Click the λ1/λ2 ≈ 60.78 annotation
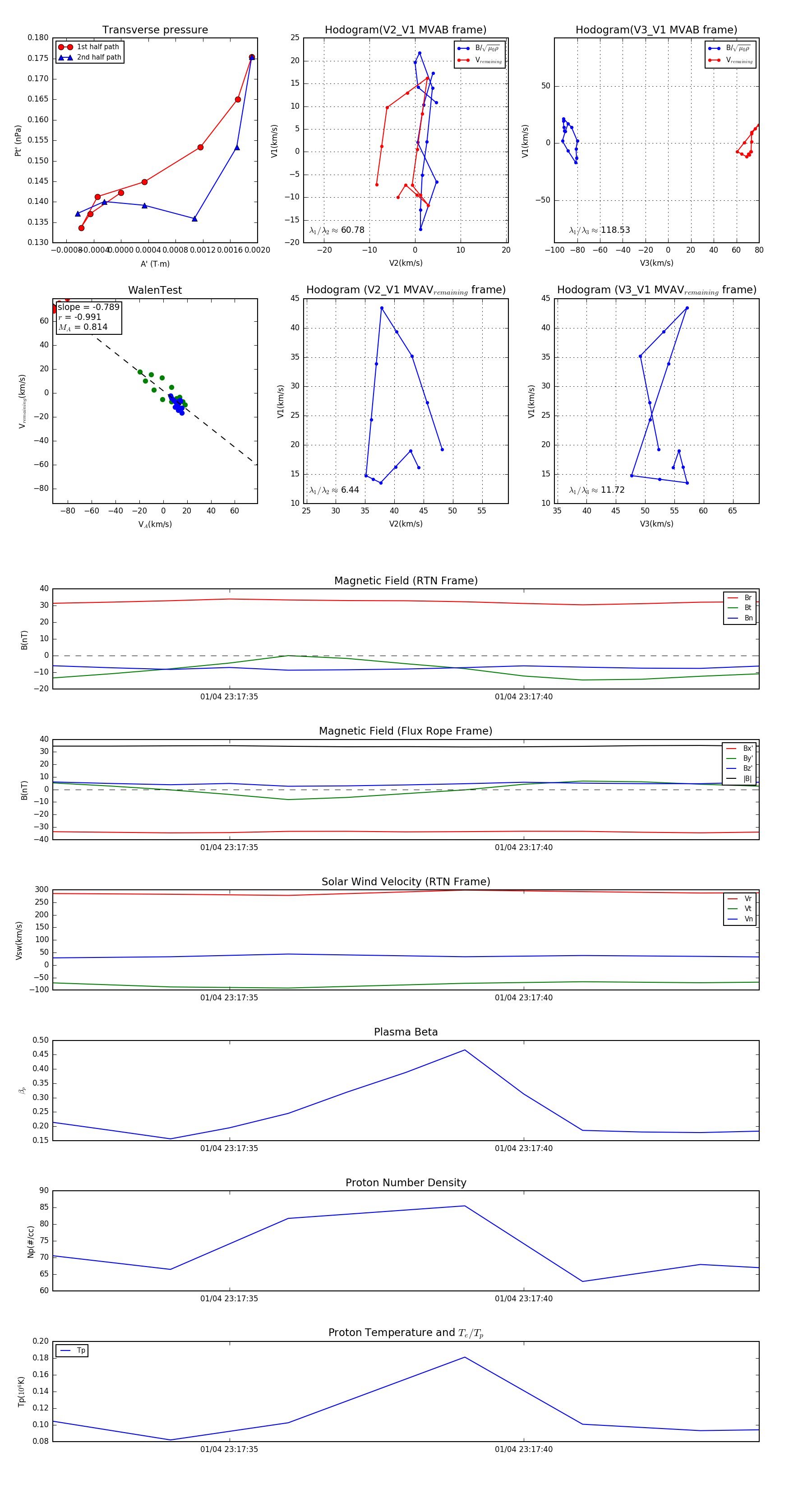Viewport: 812px width, 1489px height. pos(337,230)
